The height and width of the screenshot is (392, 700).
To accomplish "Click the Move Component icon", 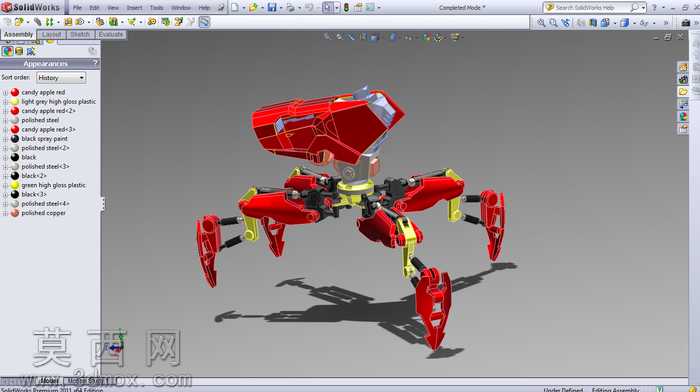I will click(79, 22).
